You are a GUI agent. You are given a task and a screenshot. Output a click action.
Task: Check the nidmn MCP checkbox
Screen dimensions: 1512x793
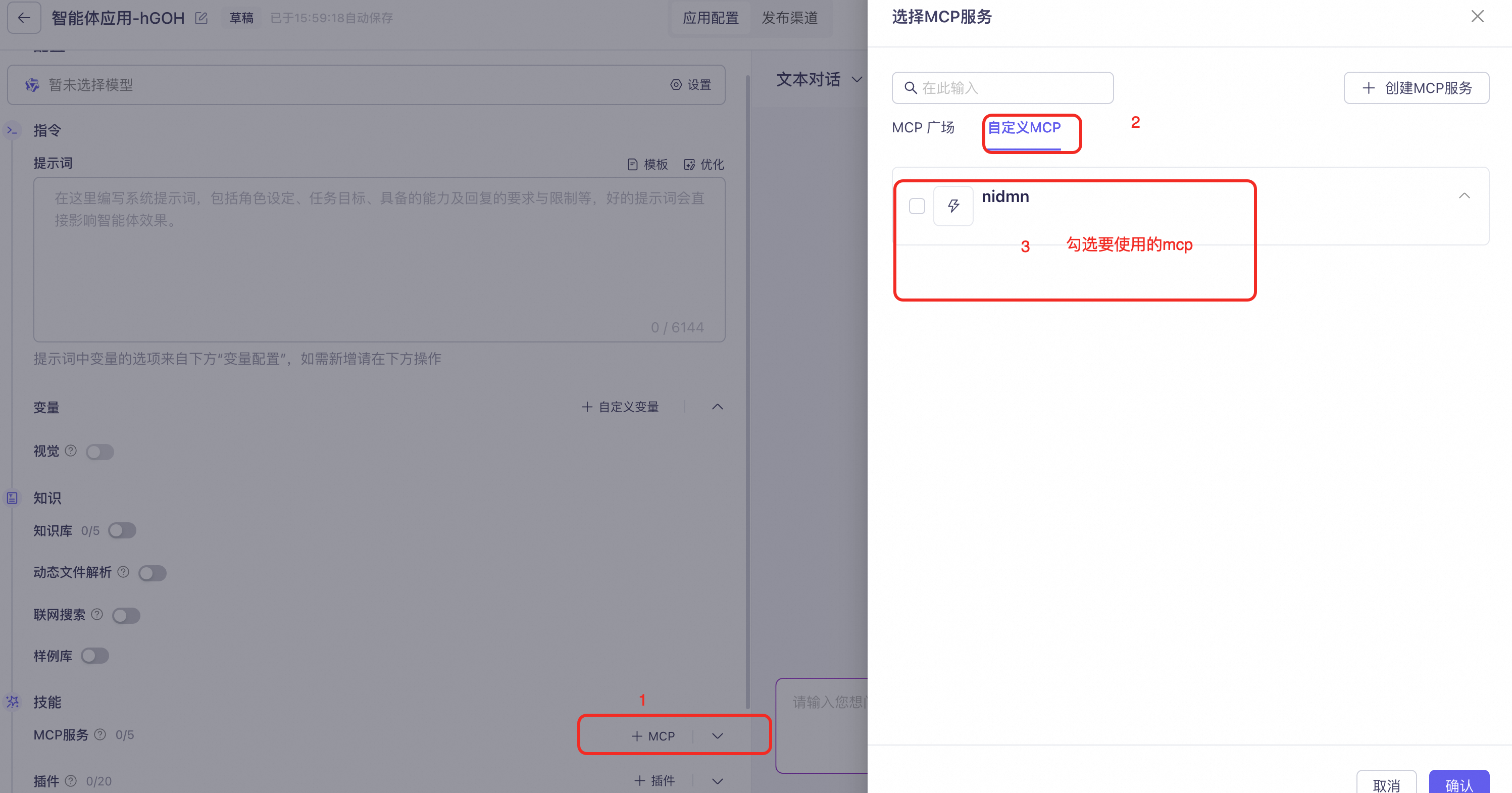pyautogui.click(x=917, y=206)
